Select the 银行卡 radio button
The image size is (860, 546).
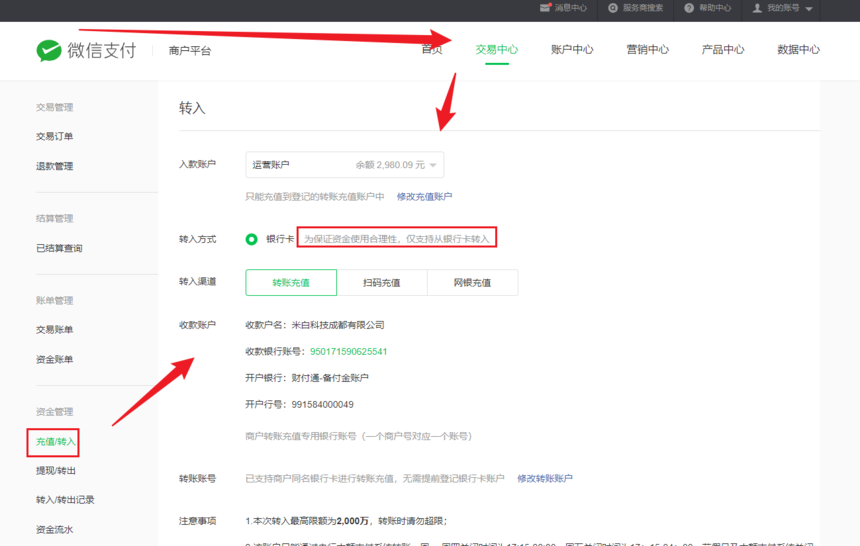click(251, 239)
